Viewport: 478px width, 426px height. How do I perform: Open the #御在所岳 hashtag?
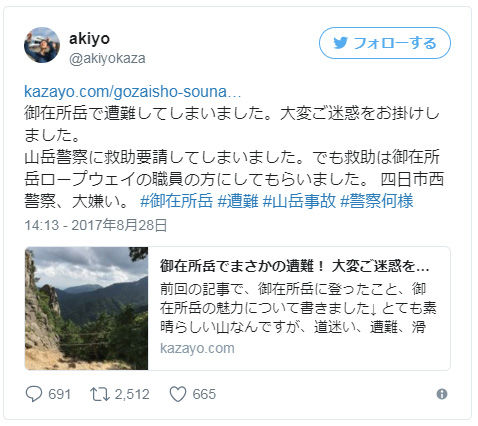point(176,201)
